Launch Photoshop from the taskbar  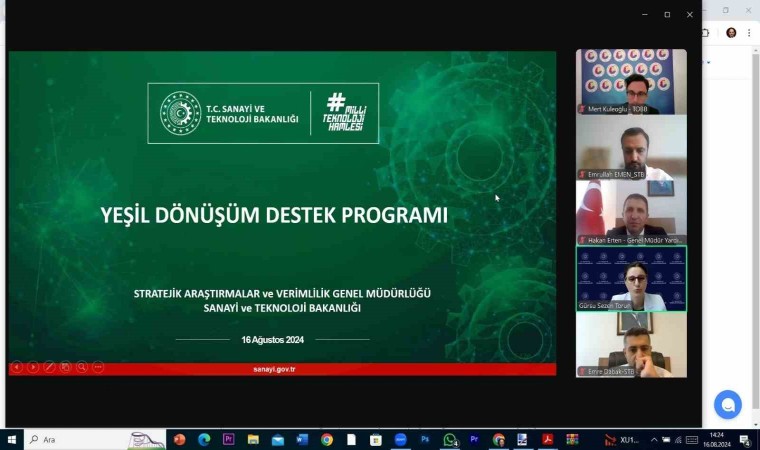point(425,439)
